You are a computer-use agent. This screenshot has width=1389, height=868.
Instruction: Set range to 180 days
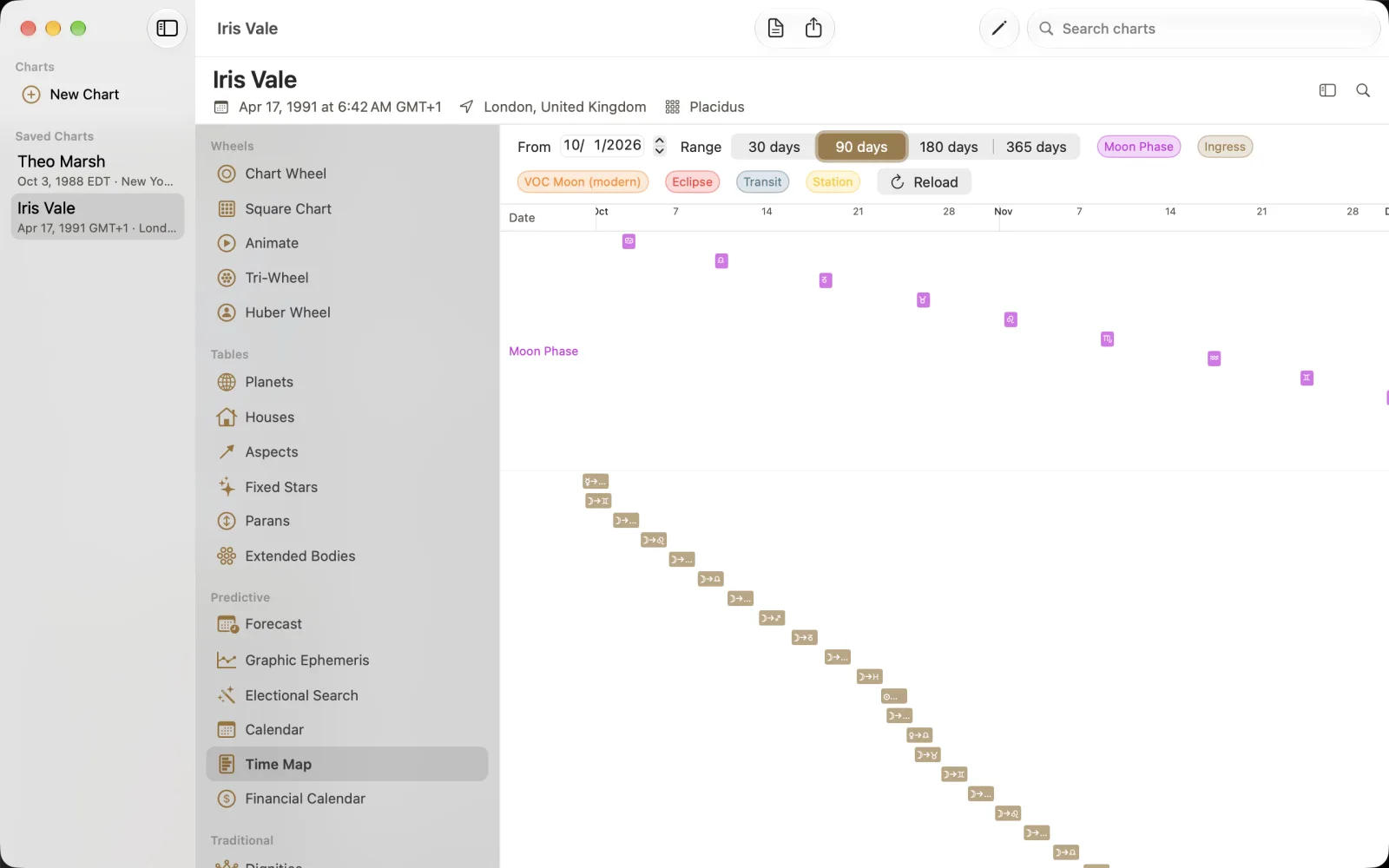(x=949, y=147)
